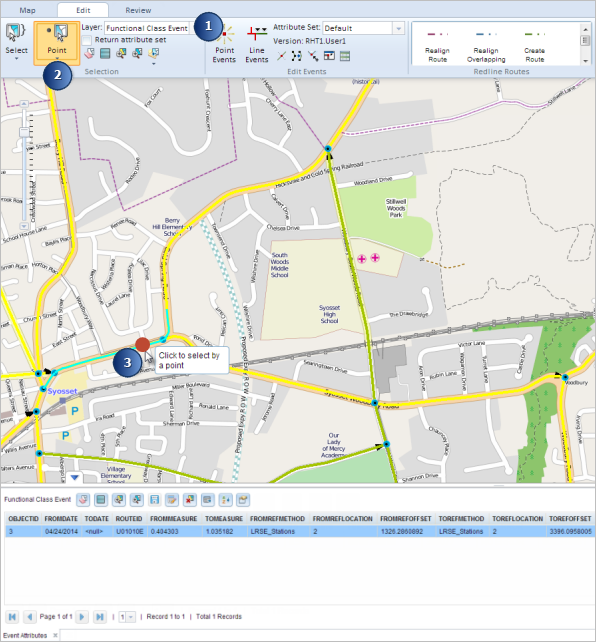Screen dimensions: 596x642
Task: Click the Realign Overlapping button
Action: tap(486, 45)
